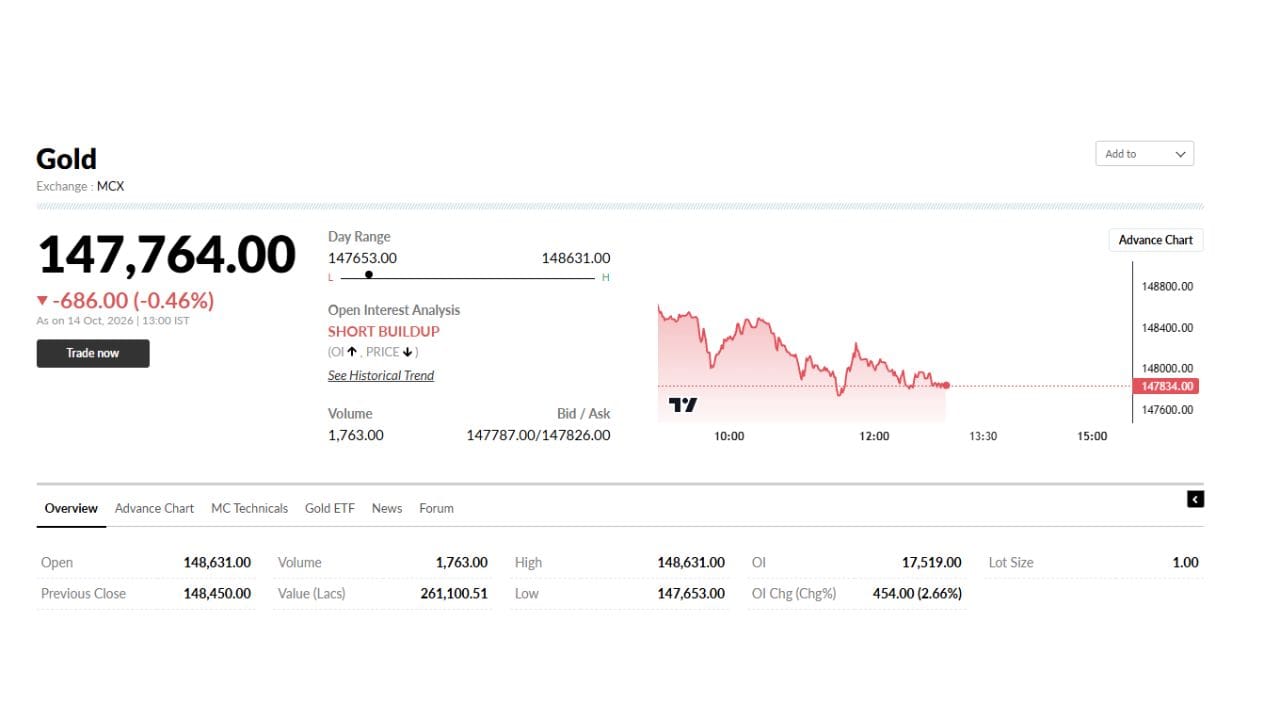Click the Trade now button
This screenshot has width=1280, height=720.
point(93,353)
